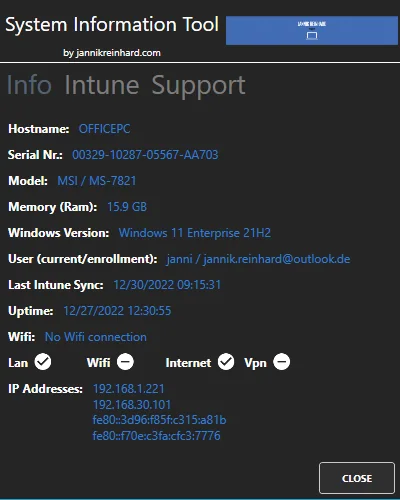Open the Support tab
The height and width of the screenshot is (500, 400).
(199, 87)
